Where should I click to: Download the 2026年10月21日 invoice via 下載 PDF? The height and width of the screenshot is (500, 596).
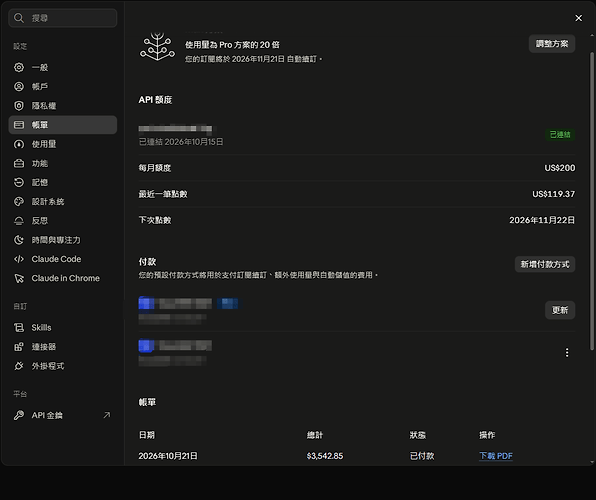pos(496,456)
